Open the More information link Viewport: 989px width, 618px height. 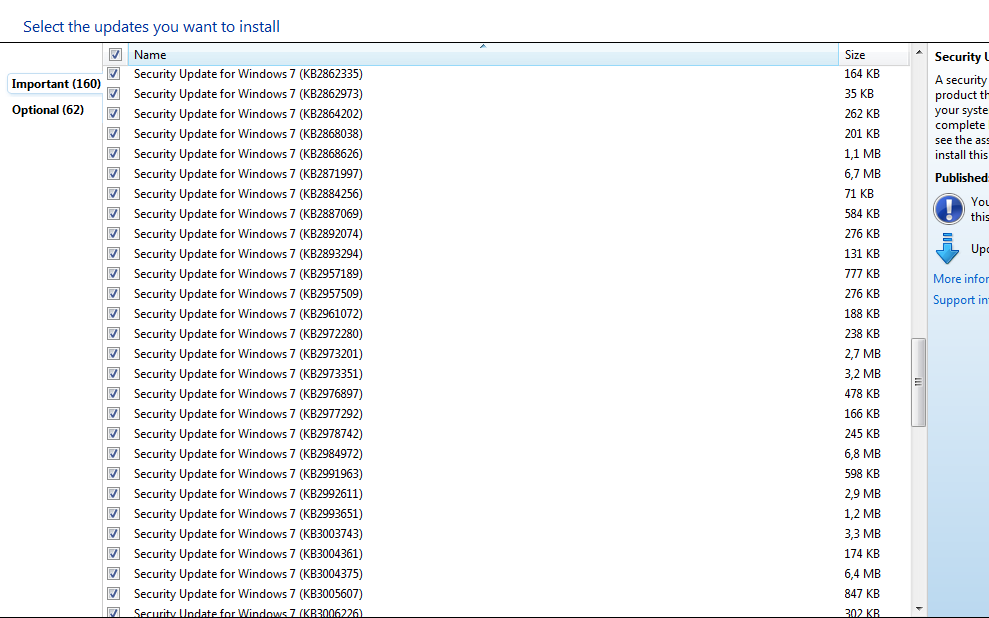[961, 279]
